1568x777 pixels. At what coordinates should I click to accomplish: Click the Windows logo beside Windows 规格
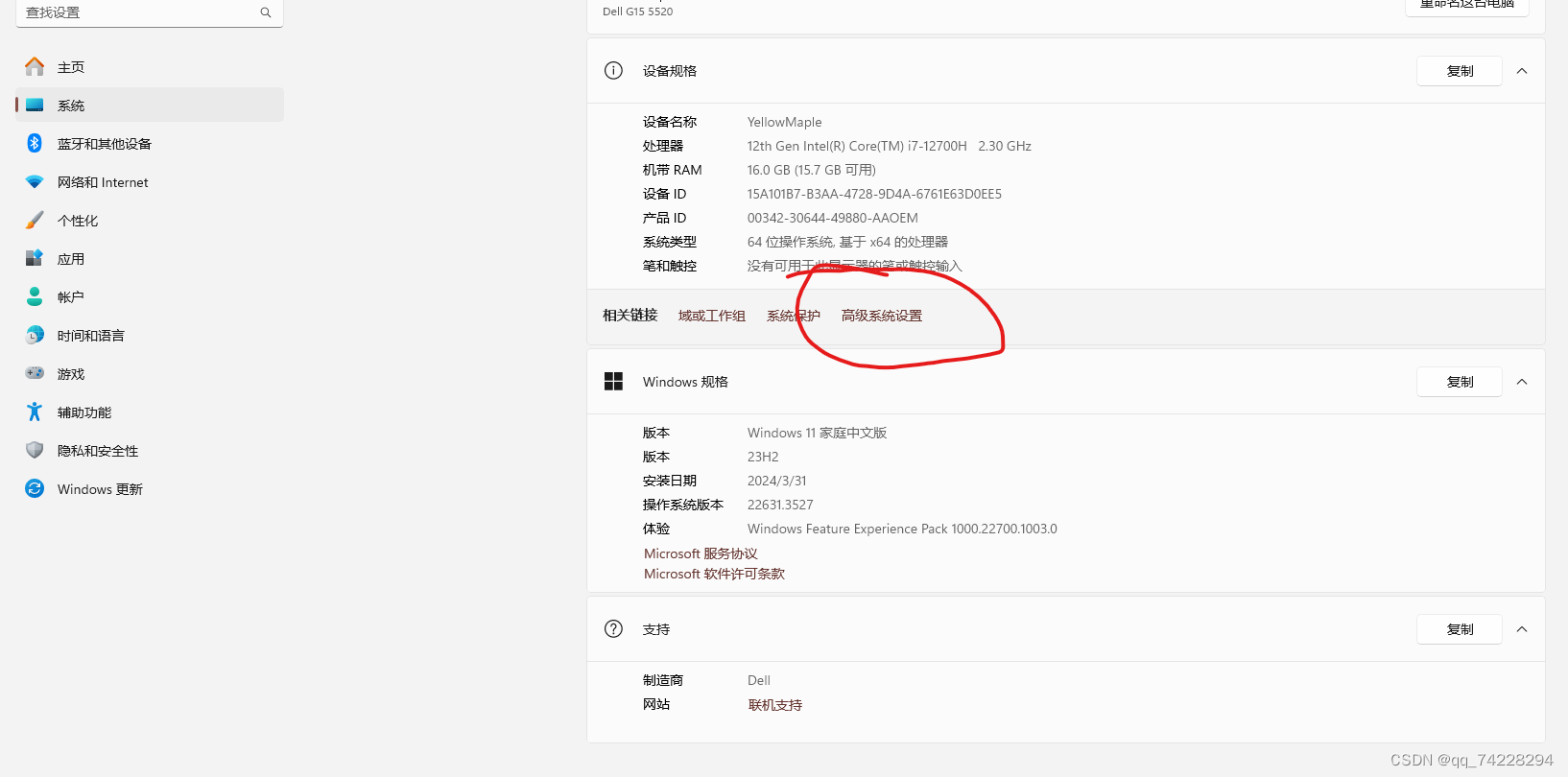coord(613,381)
